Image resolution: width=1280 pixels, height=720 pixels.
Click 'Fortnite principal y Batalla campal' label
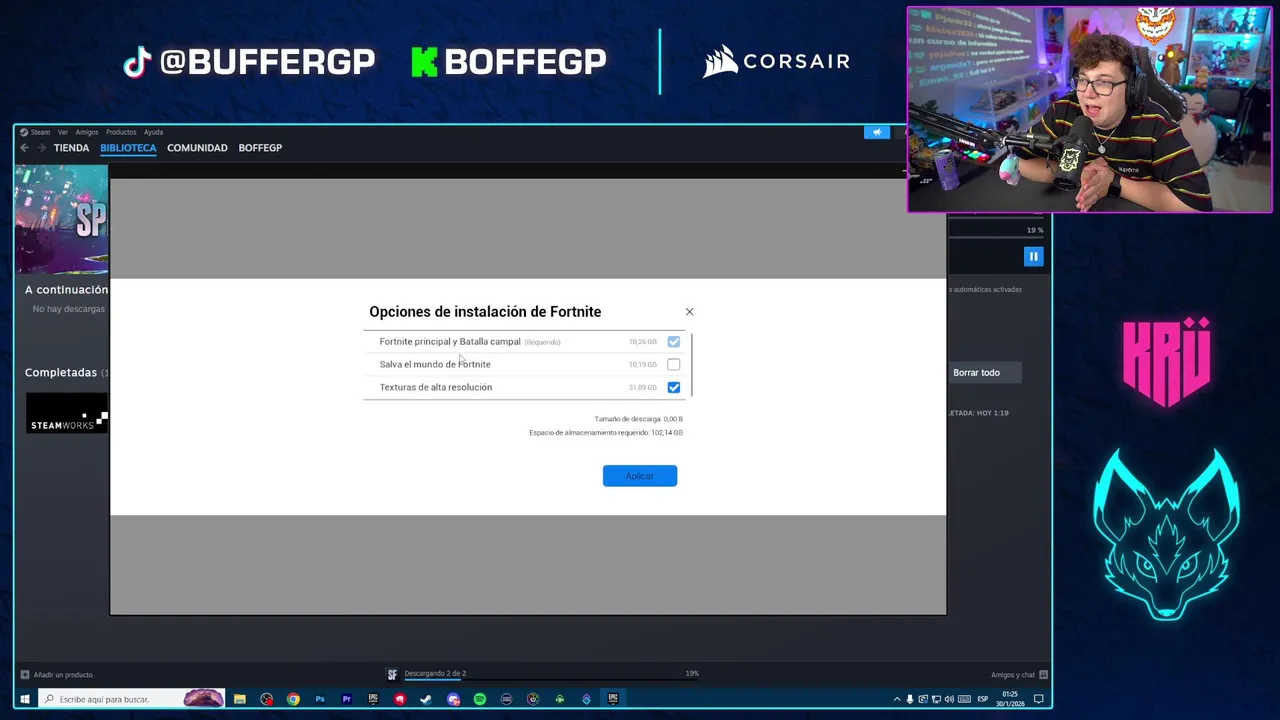[450, 342]
